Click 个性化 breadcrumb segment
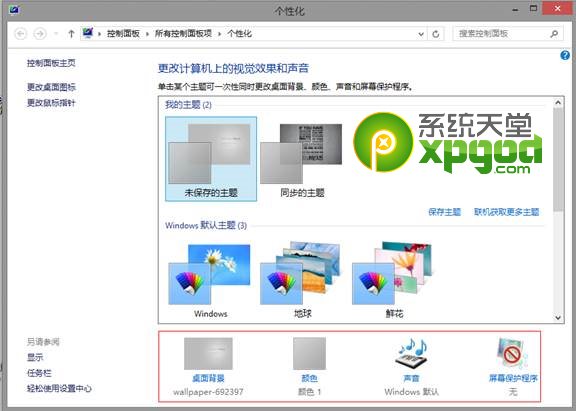 [239, 34]
